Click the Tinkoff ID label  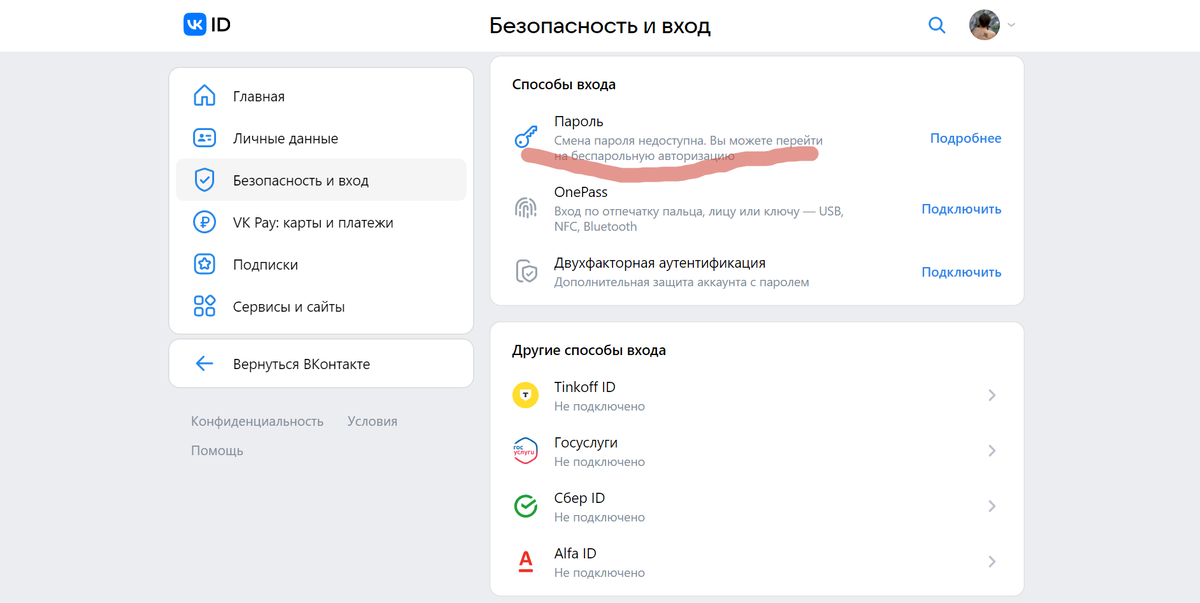[585, 387]
